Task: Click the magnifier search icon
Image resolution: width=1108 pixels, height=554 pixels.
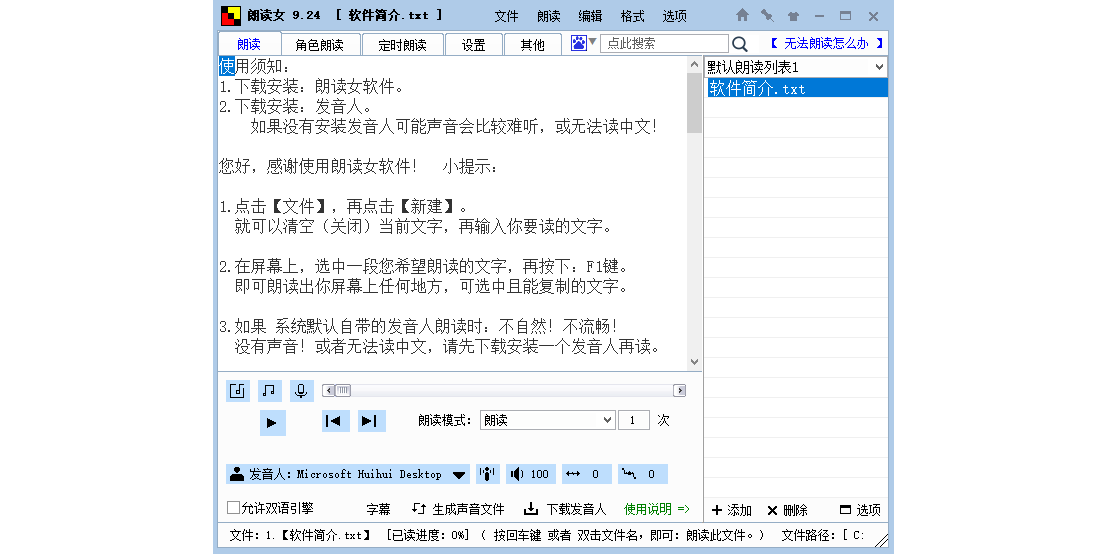Action: tap(740, 44)
